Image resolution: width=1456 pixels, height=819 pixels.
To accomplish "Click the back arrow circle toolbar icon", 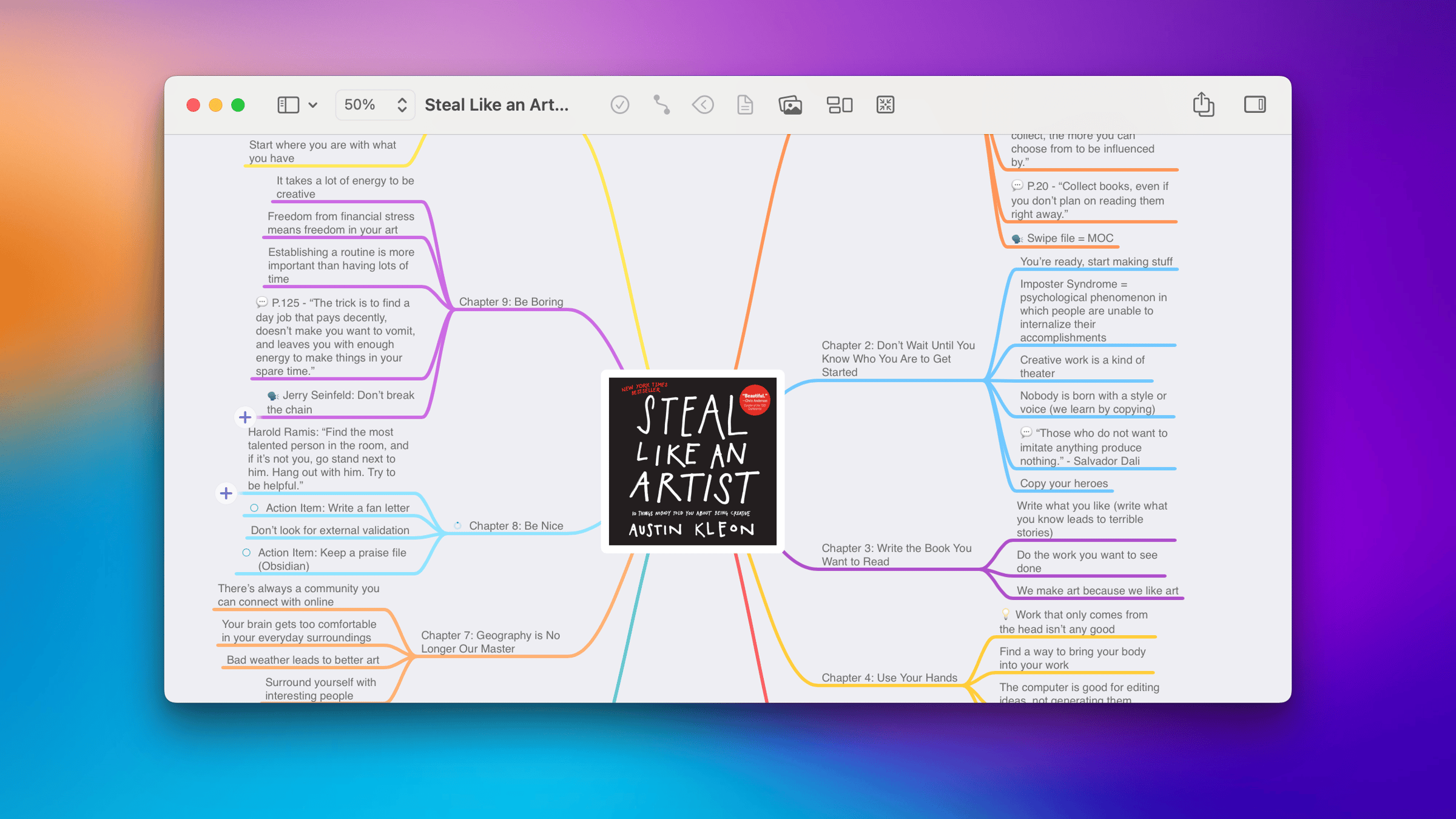I will click(703, 105).
